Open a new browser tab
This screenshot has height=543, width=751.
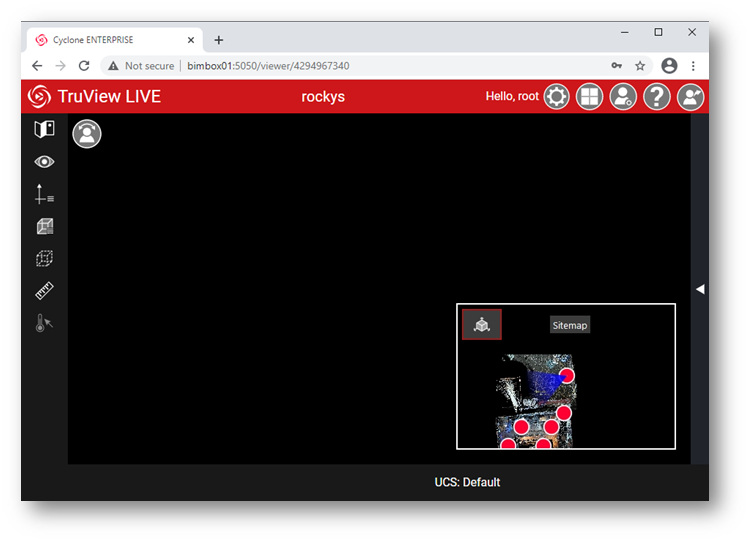pos(219,40)
